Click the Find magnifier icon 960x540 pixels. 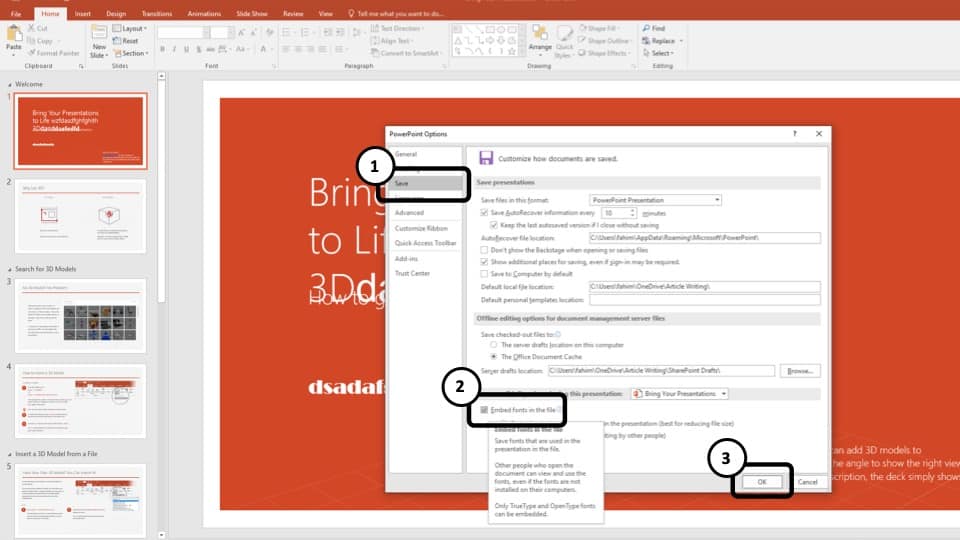point(646,28)
